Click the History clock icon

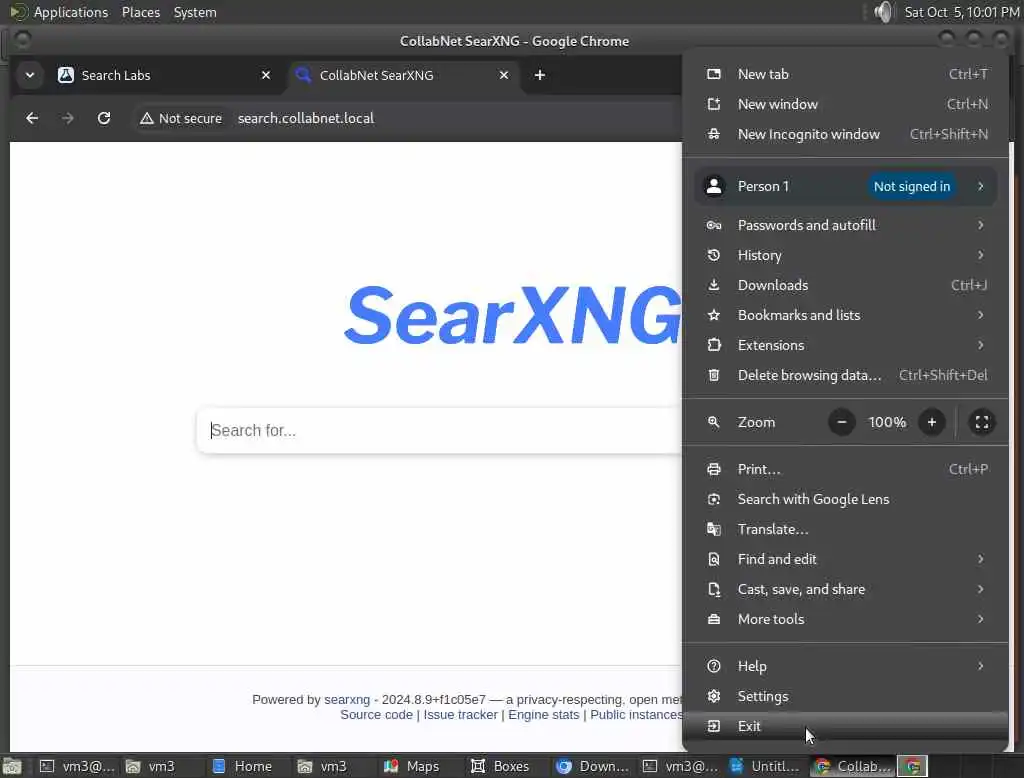(714, 255)
